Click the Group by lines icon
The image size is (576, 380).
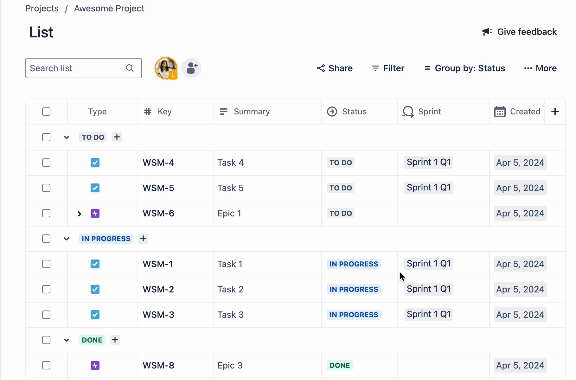[427, 68]
